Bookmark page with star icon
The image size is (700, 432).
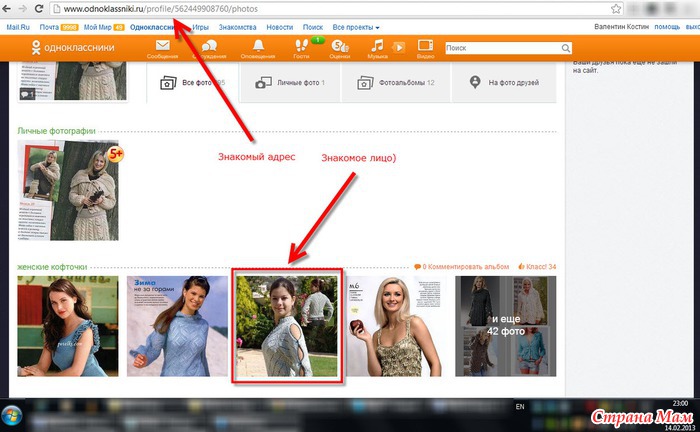point(616,8)
